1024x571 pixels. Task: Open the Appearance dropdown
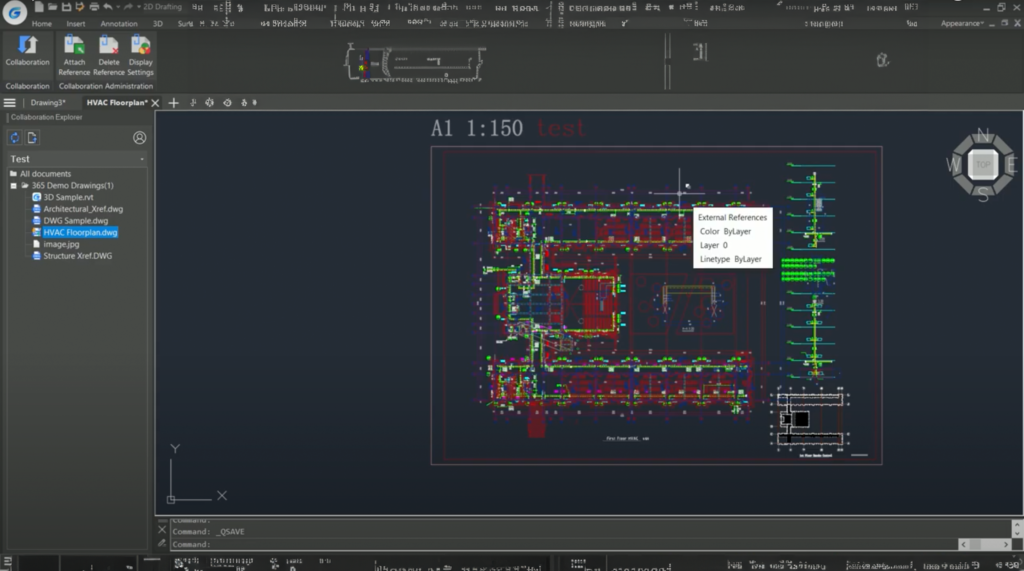tap(962, 23)
